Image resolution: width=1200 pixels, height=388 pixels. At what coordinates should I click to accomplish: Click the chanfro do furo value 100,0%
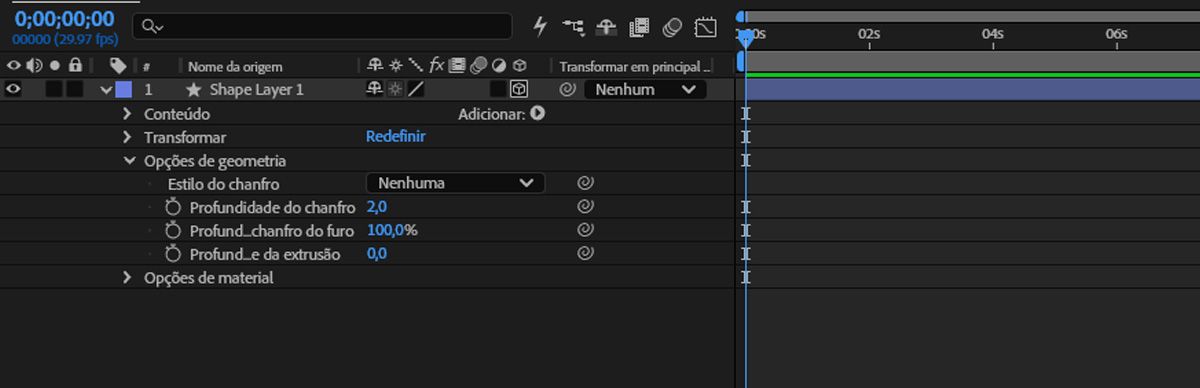click(x=392, y=230)
